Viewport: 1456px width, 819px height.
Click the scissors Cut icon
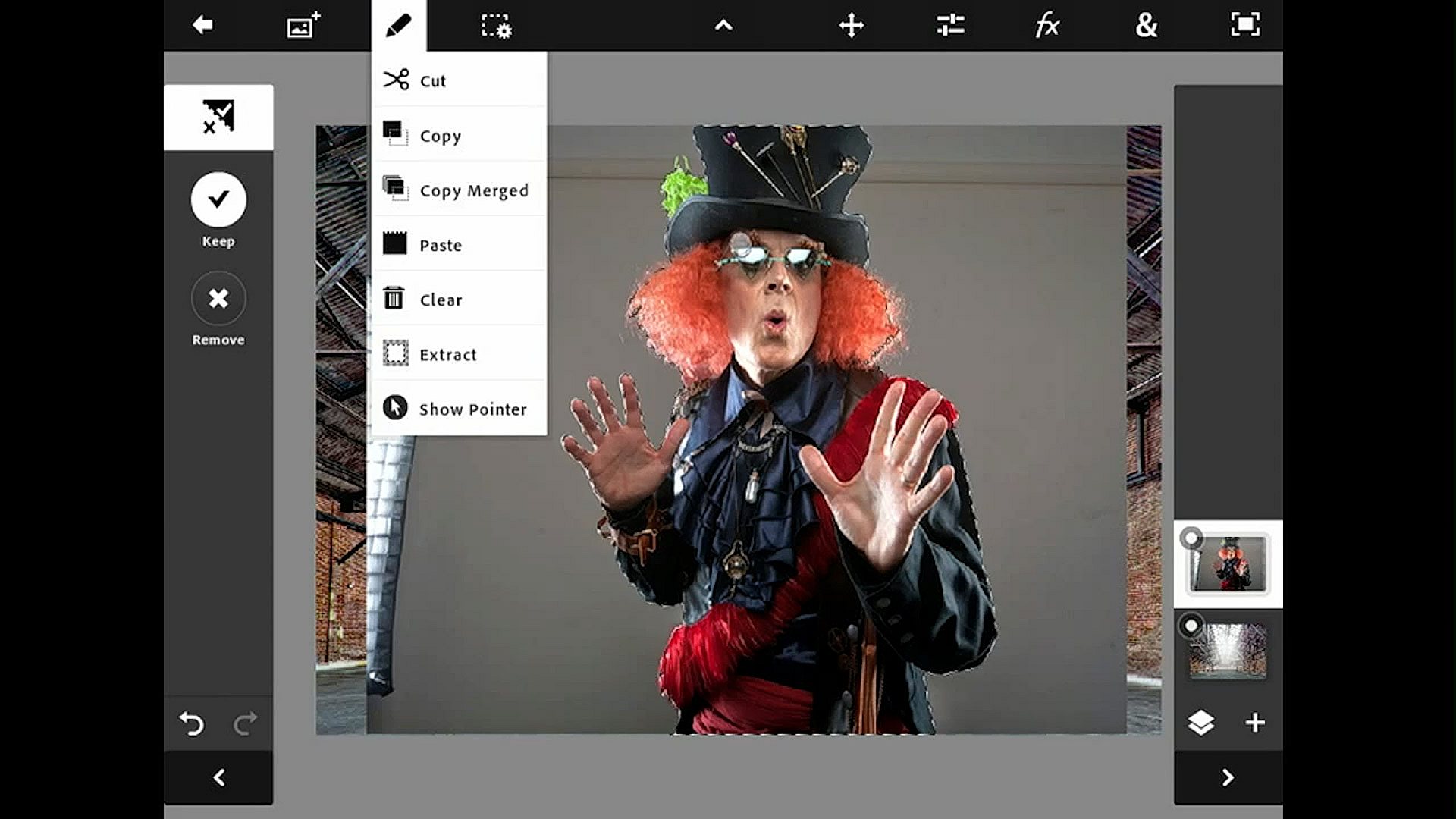click(x=395, y=79)
